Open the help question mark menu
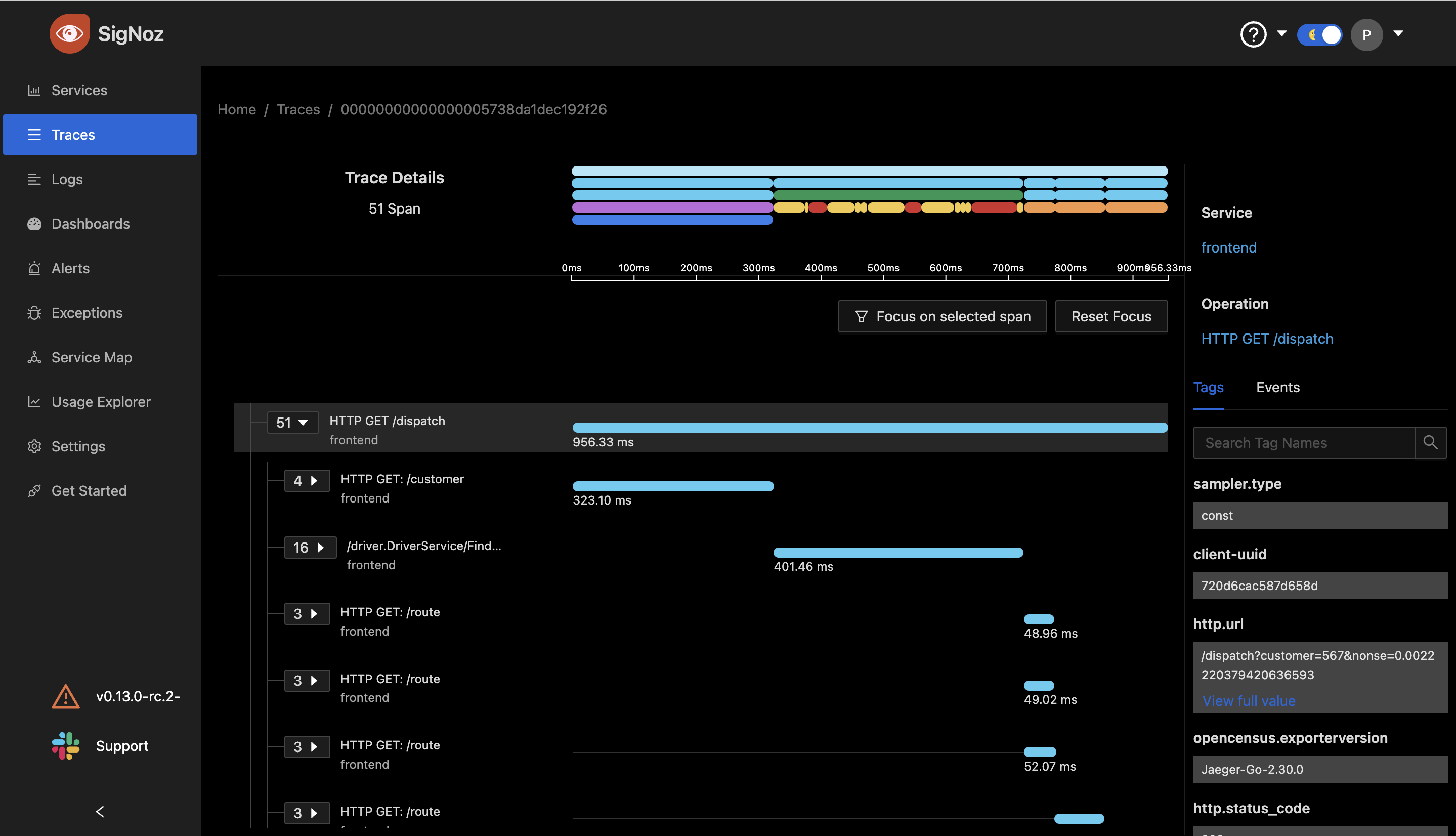 click(x=1254, y=34)
